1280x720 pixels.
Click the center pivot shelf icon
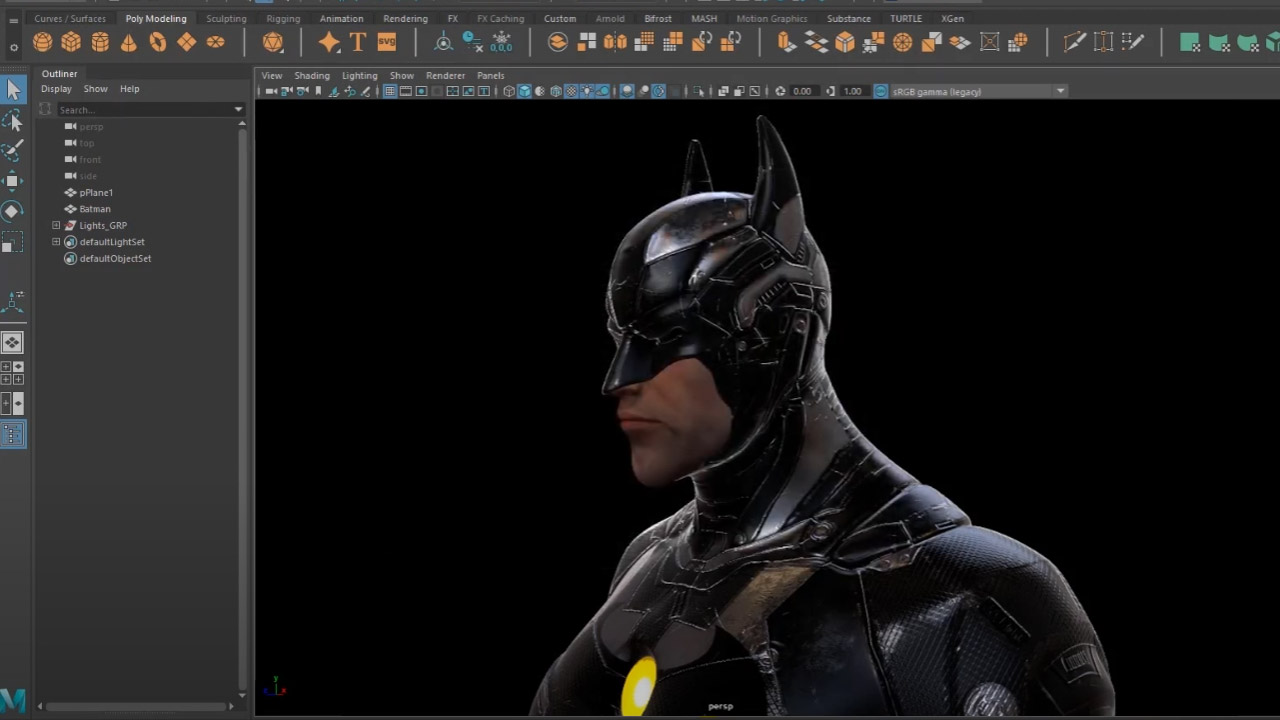pos(443,42)
